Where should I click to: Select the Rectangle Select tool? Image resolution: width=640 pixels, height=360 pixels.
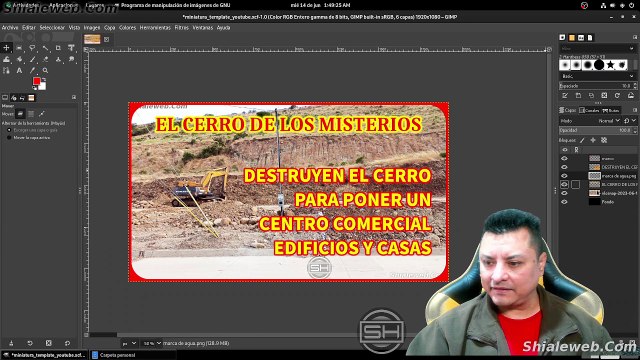click(x=19, y=48)
